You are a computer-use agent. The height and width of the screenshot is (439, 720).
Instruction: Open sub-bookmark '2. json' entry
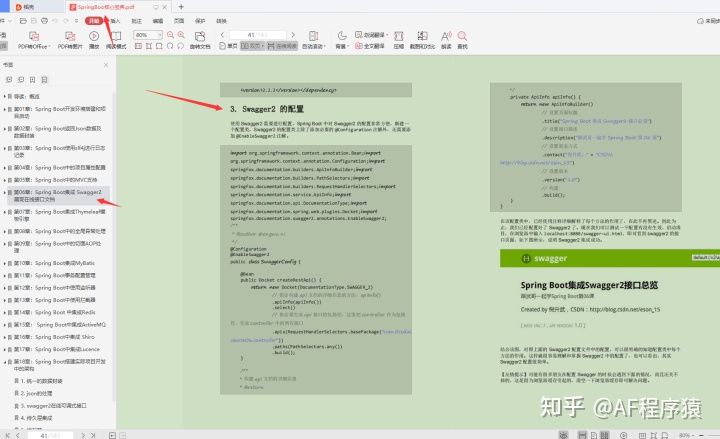click(x=36, y=394)
